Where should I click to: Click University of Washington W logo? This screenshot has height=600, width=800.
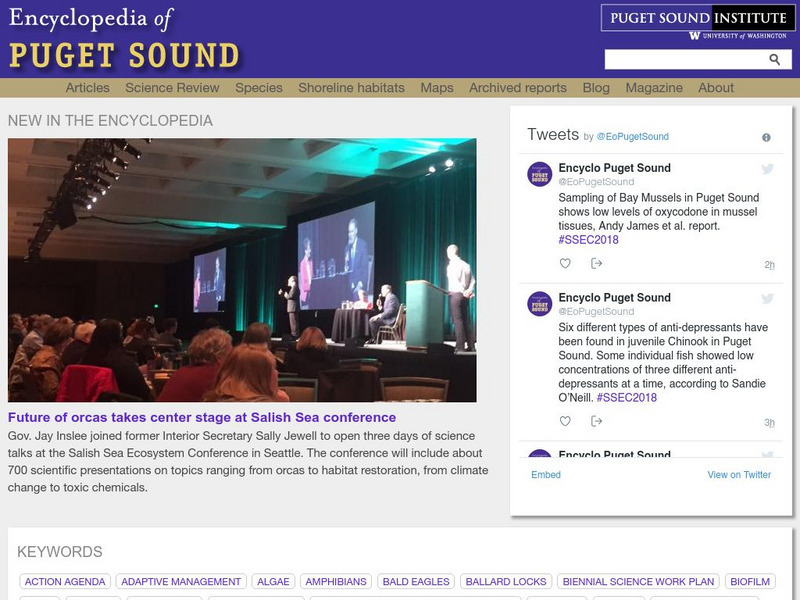click(694, 36)
